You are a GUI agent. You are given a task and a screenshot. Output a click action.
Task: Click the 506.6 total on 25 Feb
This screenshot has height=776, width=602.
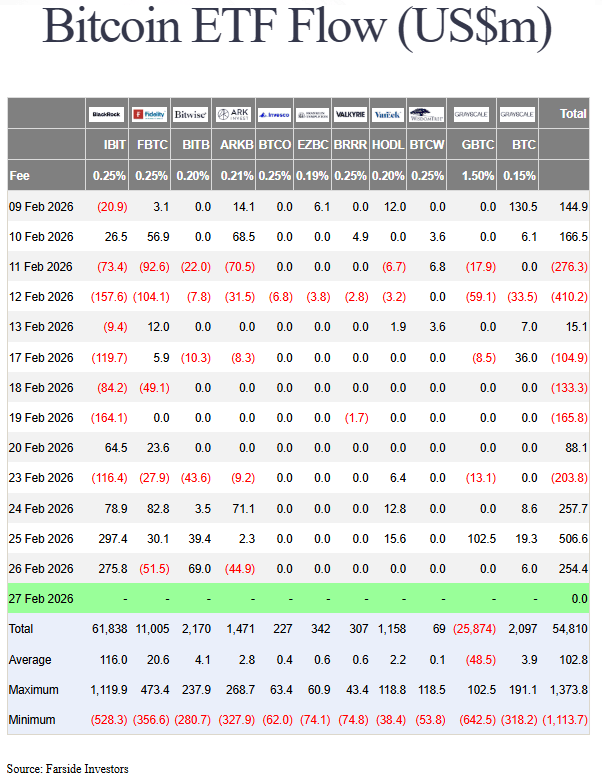(x=573, y=538)
